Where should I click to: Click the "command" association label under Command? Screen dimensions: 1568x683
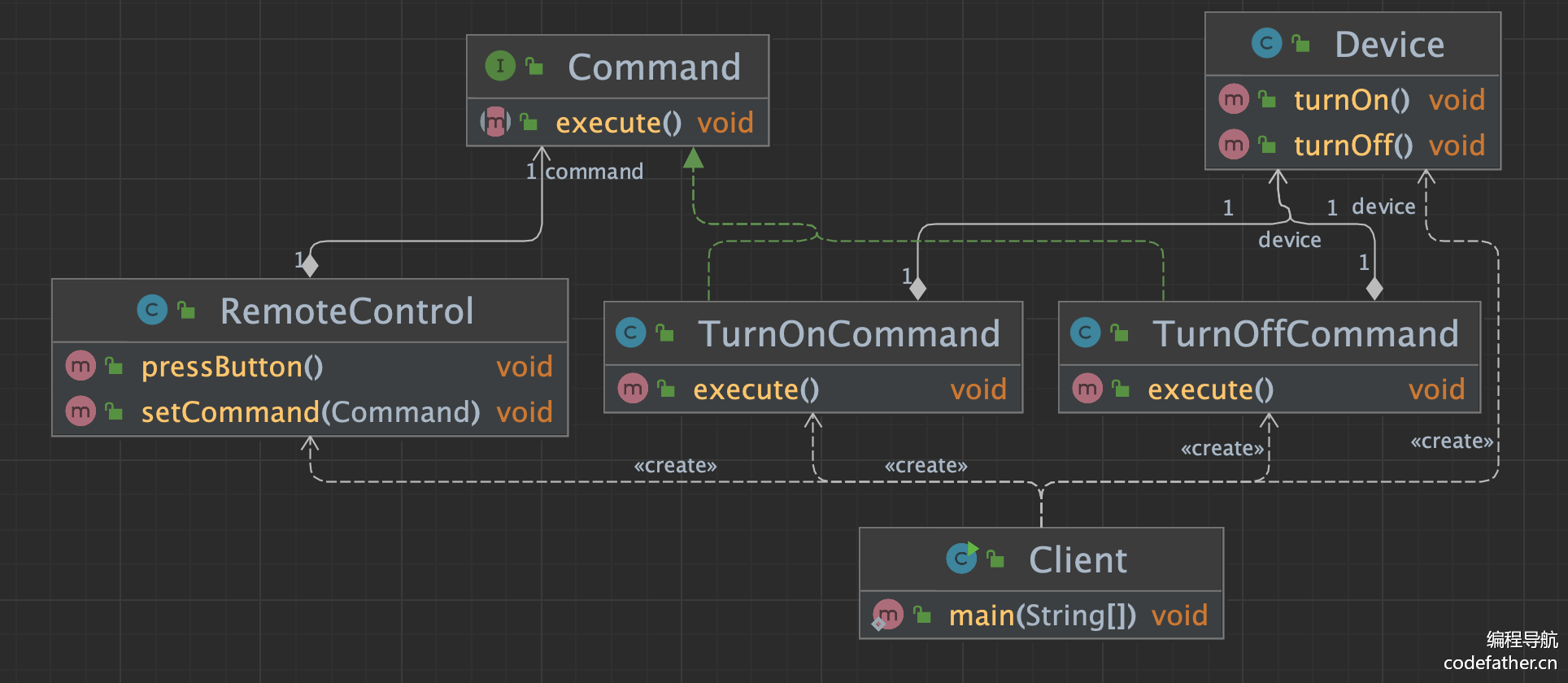tap(594, 172)
